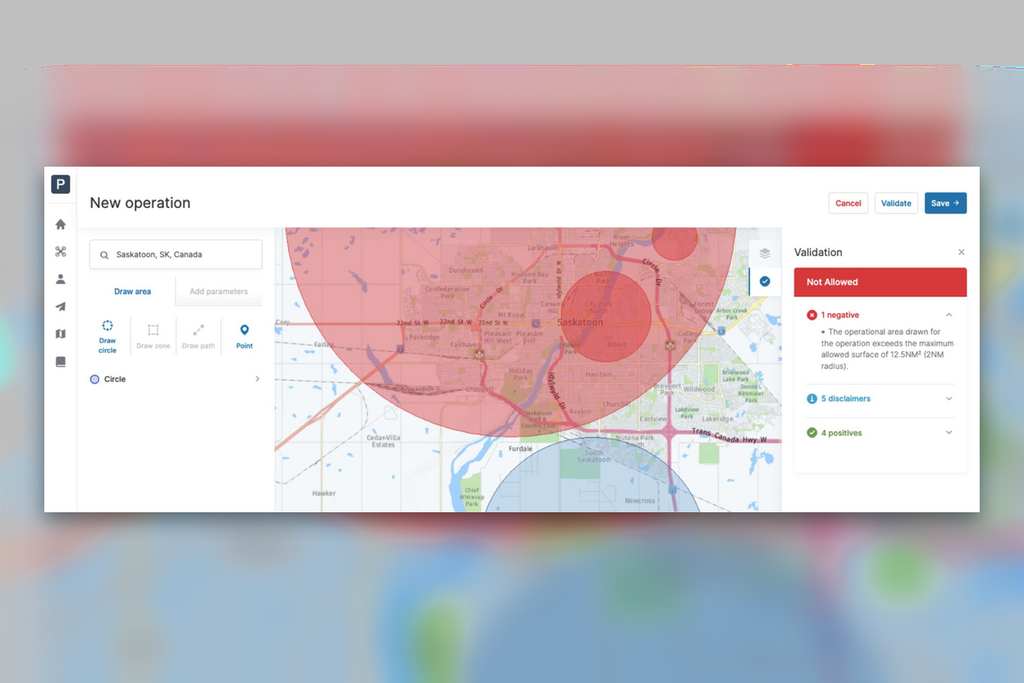The width and height of the screenshot is (1024, 683).
Task: Click the green positives check icon
Action: pos(812,432)
